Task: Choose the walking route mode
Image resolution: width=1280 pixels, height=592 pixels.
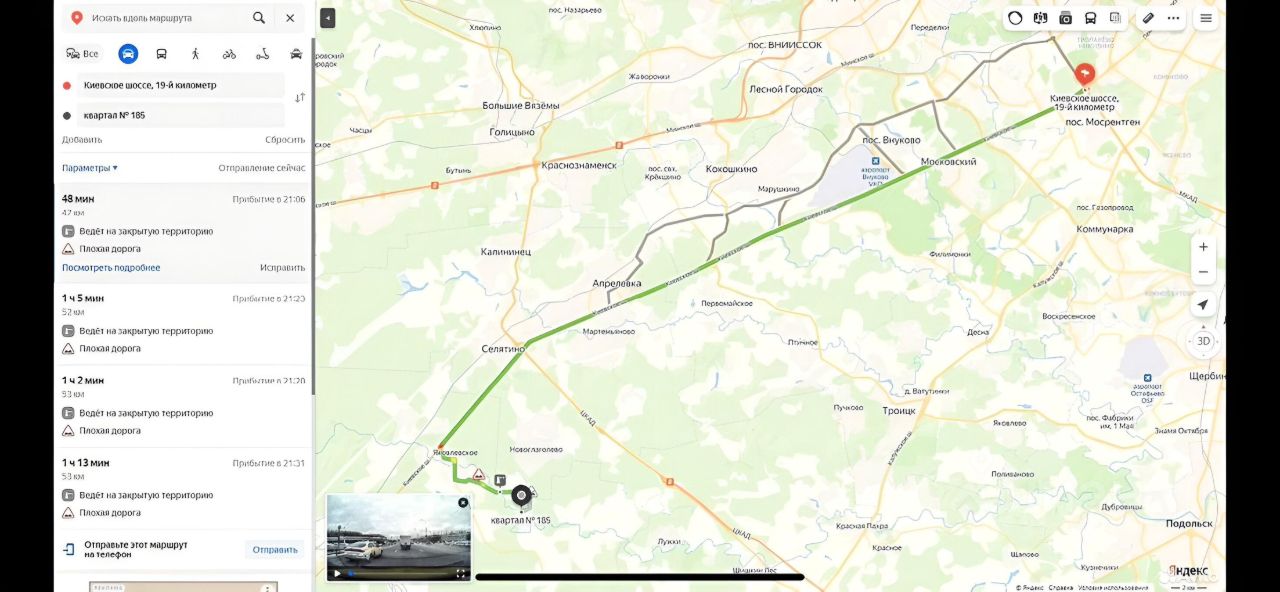Action: click(x=195, y=54)
